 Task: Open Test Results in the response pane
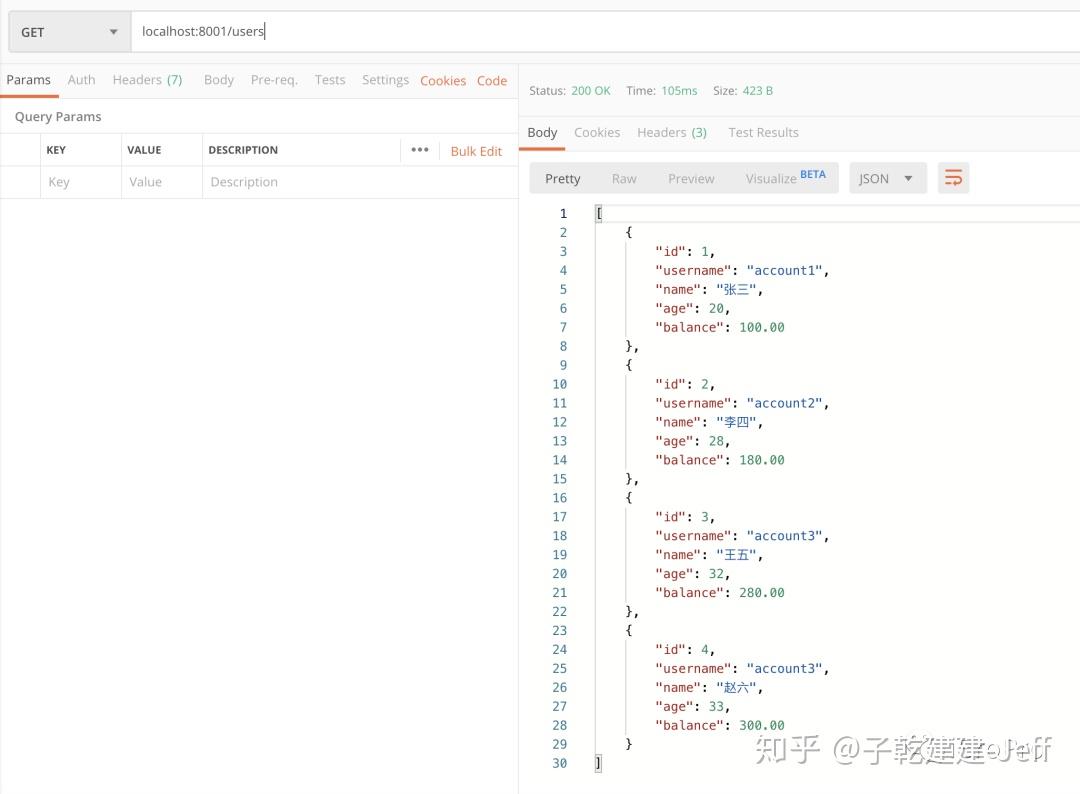pos(763,131)
